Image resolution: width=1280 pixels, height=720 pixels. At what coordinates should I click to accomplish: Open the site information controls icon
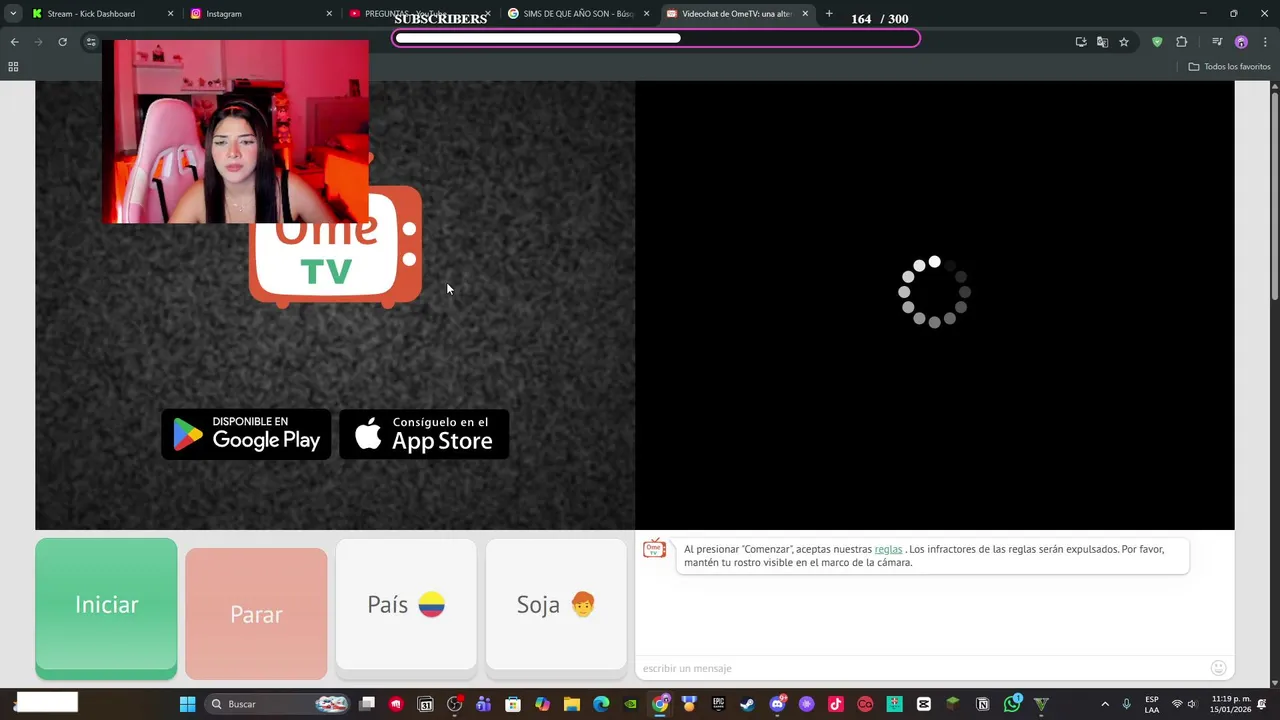90,42
